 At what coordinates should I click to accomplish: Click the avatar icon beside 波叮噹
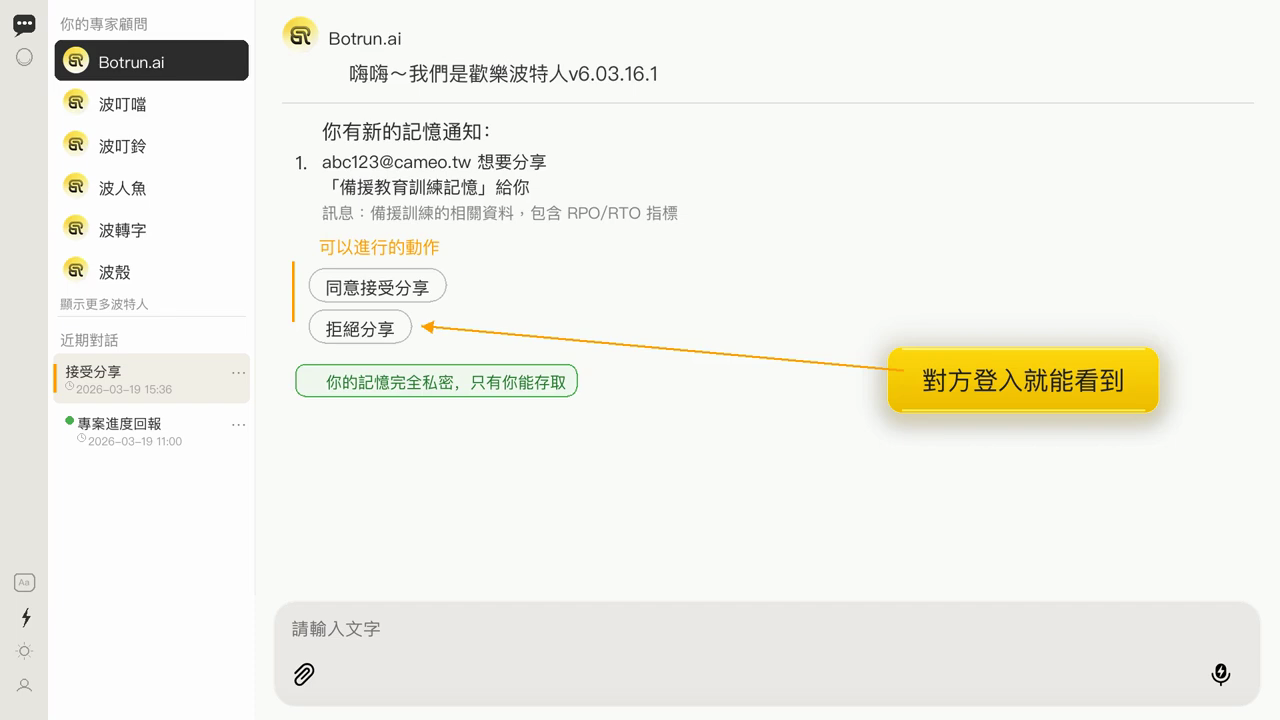pyautogui.click(x=76, y=102)
